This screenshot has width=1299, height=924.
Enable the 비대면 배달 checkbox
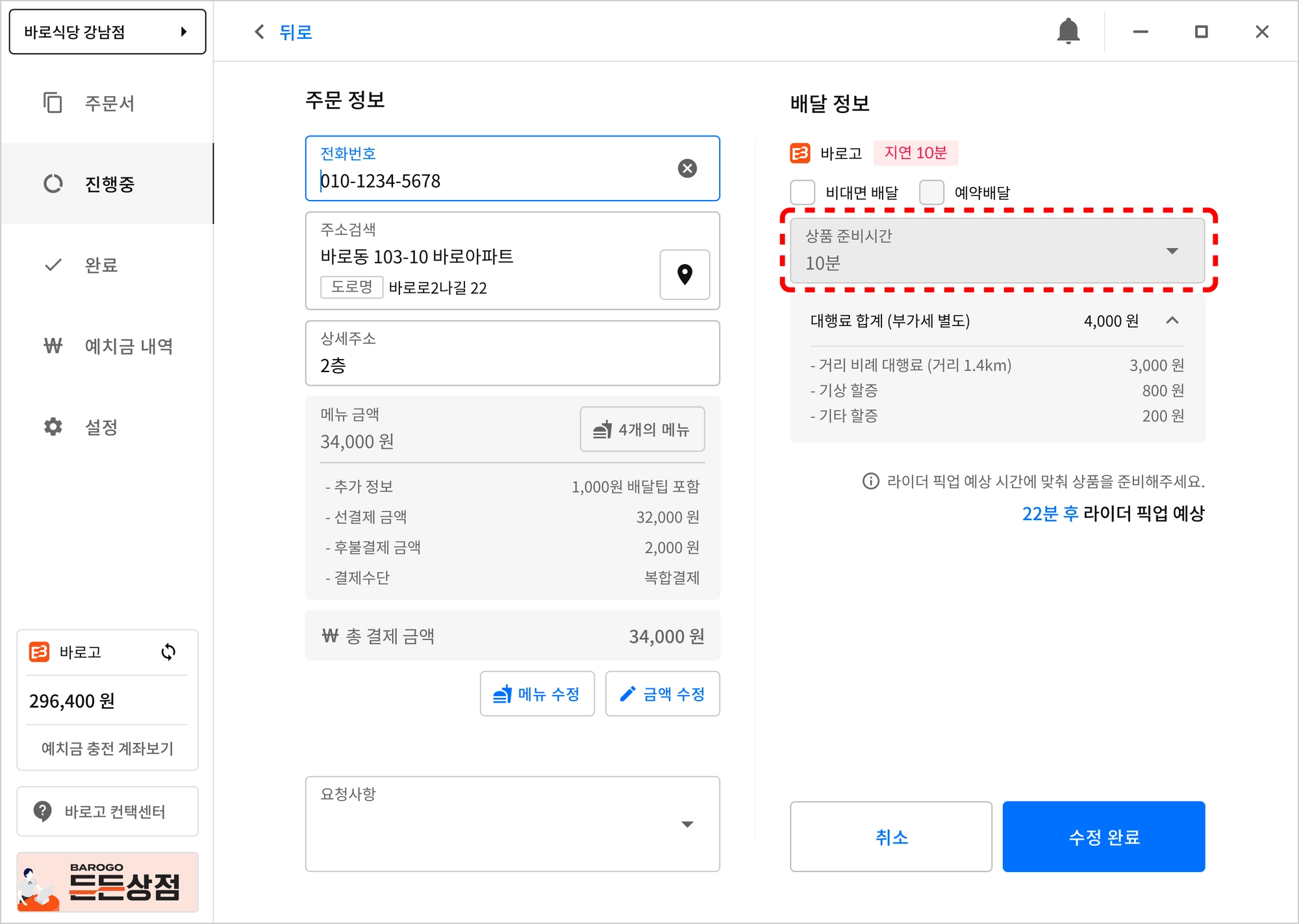pyautogui.click(x=803, y=193)
